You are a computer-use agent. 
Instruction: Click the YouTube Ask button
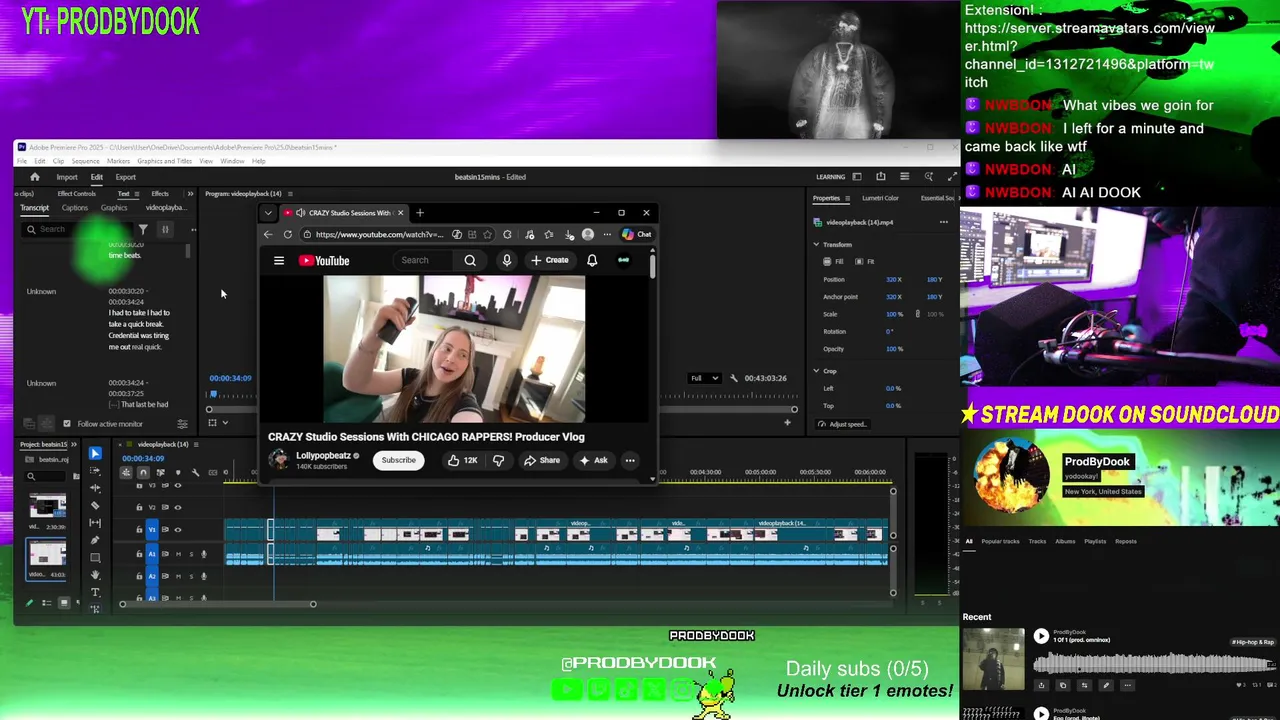tap(593, 460)
